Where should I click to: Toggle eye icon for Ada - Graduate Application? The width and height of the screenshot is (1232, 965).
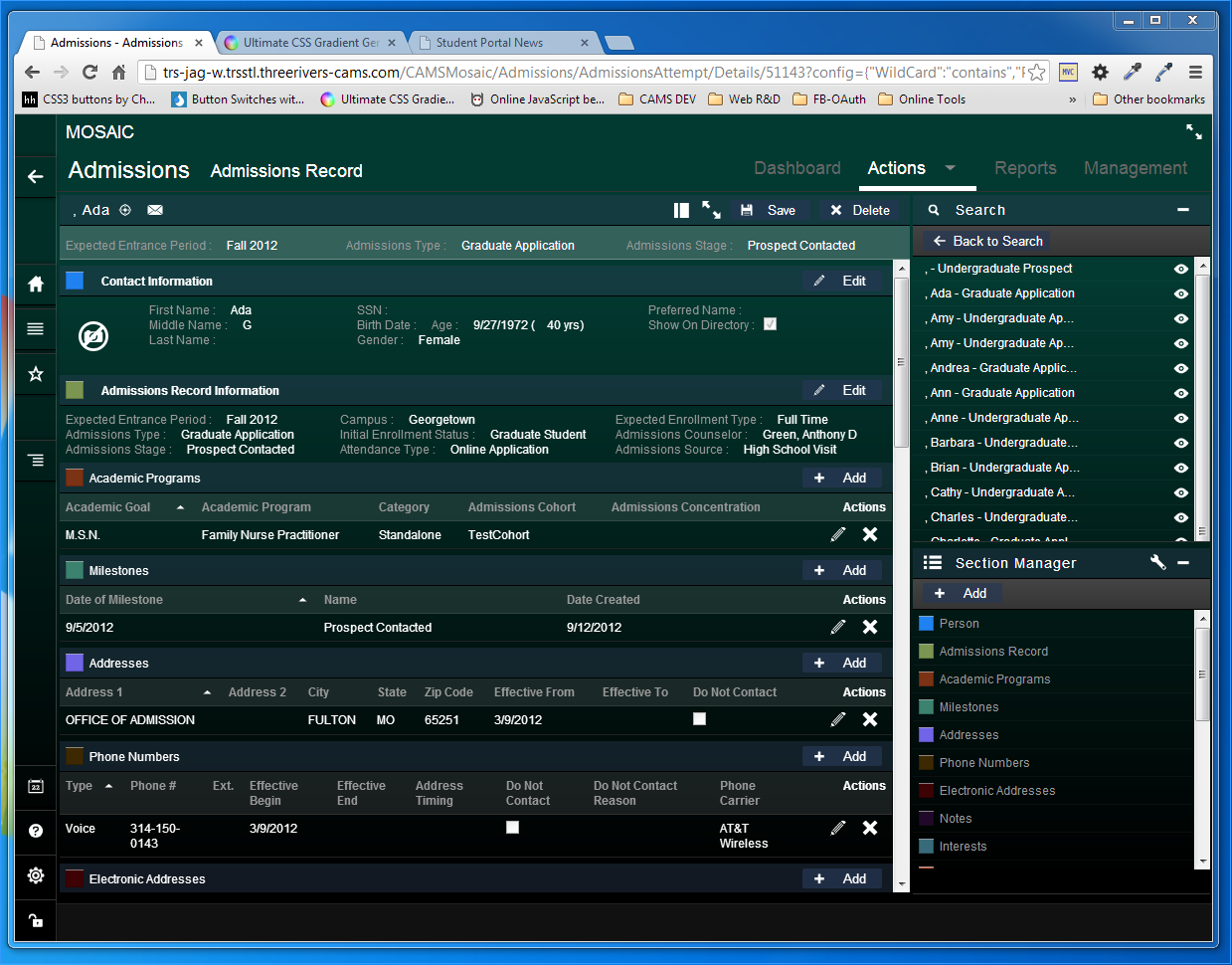pyautogui.click(x=1181, y=293)
